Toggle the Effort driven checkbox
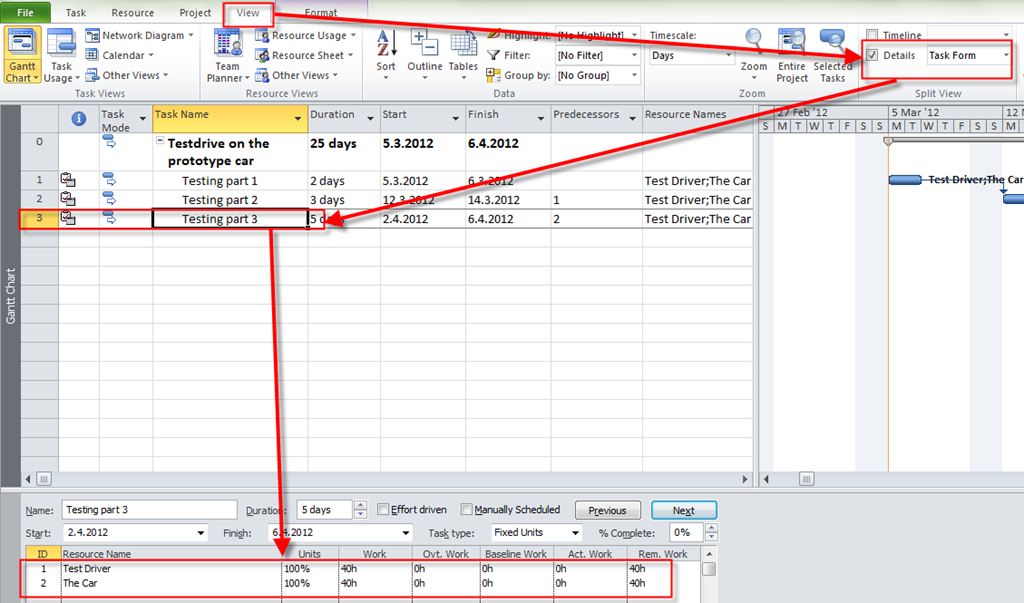Screen dimensions: 1024x603 click(x=383, y=510)
